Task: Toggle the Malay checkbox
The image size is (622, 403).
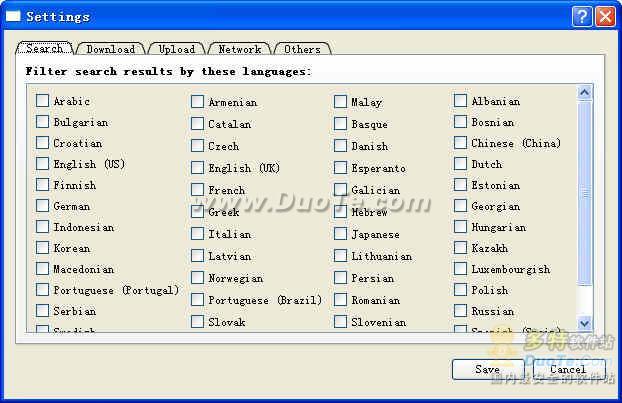Action: 340,102
